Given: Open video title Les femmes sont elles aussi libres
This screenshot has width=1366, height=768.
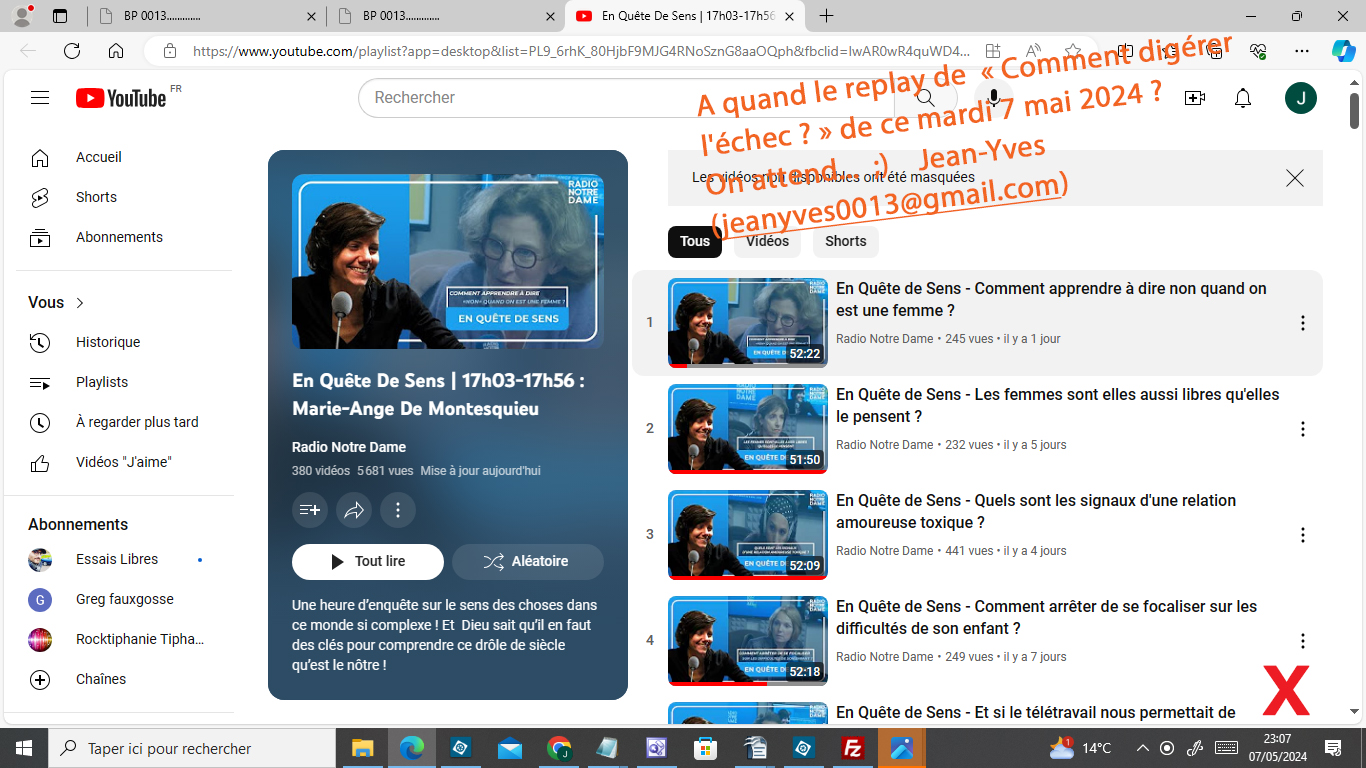Looking at the screenshot, I should pos(1057,405).
